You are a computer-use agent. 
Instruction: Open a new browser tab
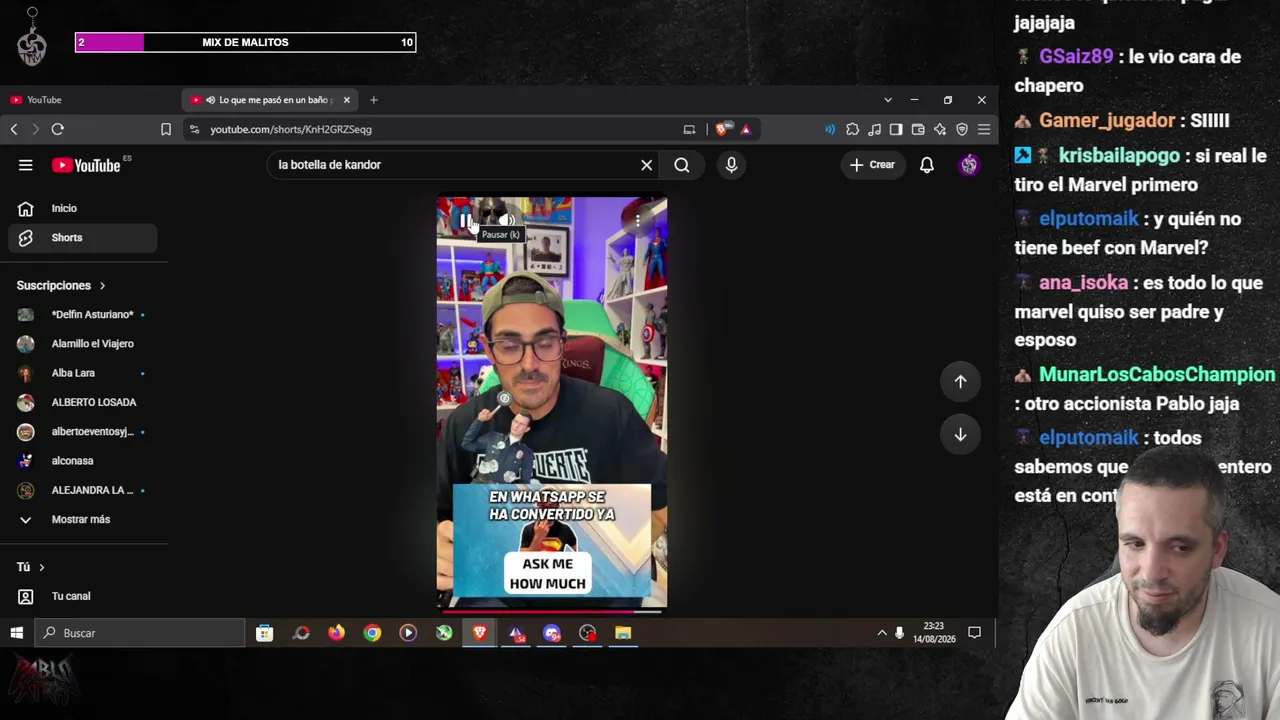(374, 100)
